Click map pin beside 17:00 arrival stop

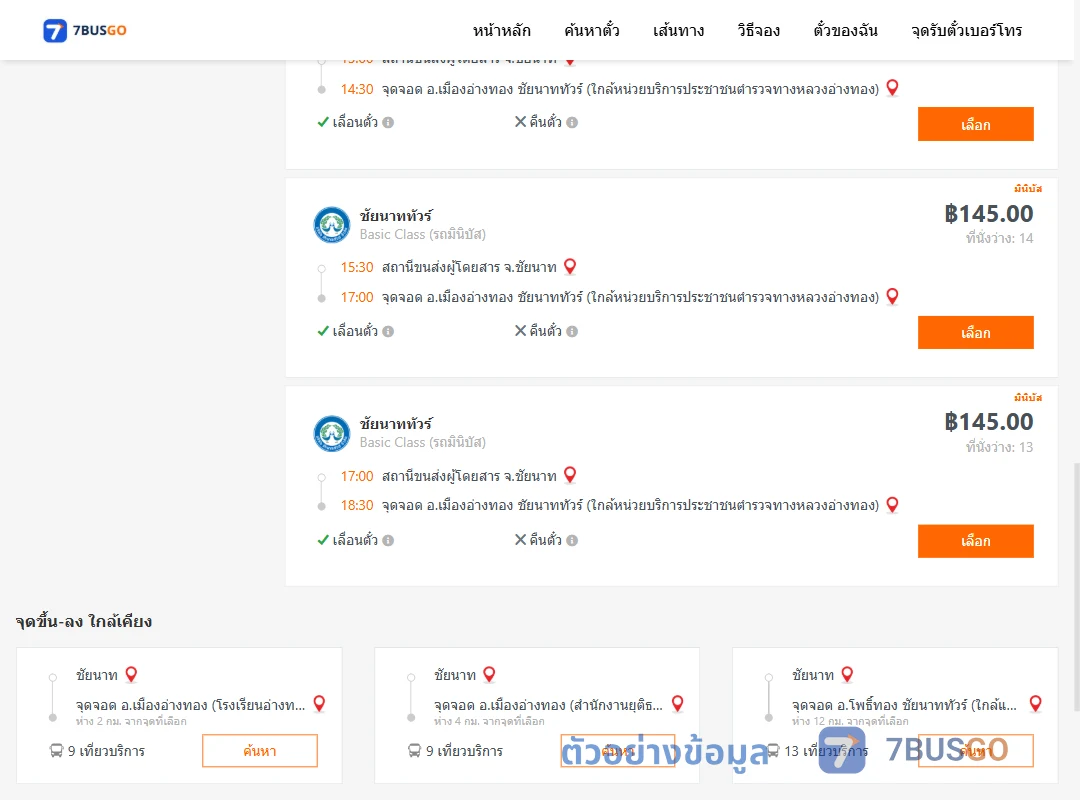click(x=892, y=296)
